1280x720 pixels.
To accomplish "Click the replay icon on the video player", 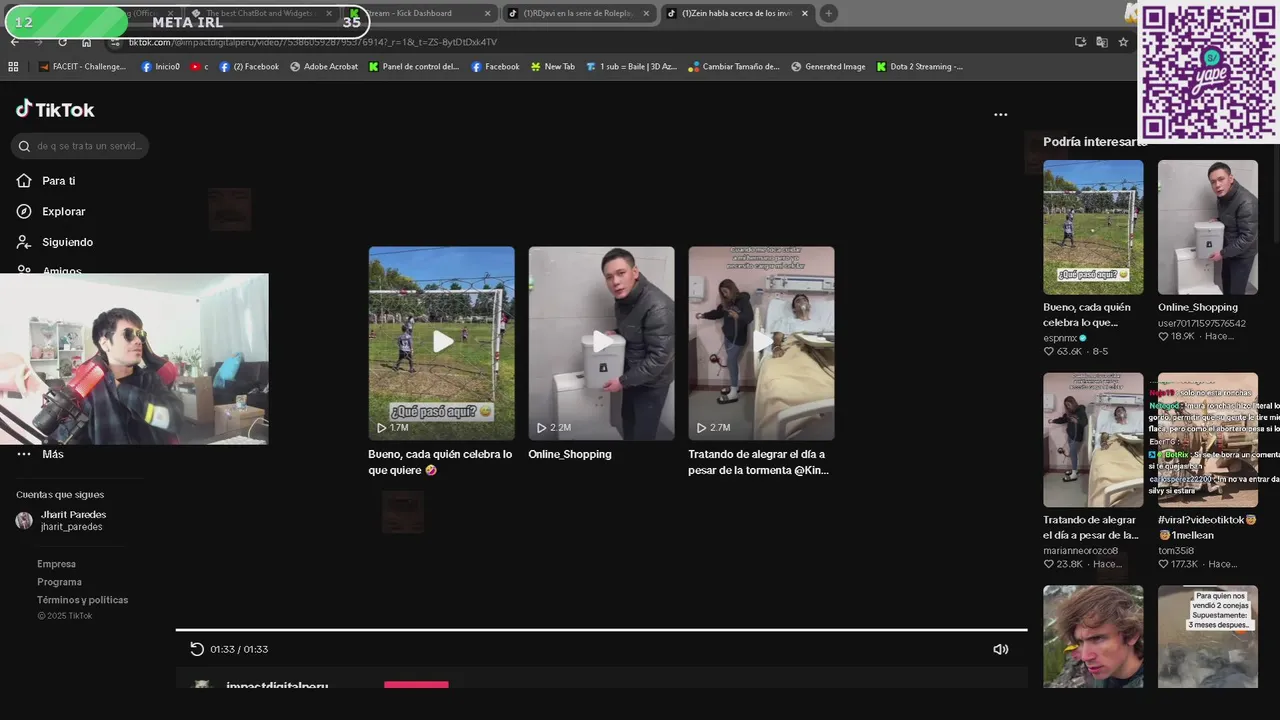I will coord(197,649).
